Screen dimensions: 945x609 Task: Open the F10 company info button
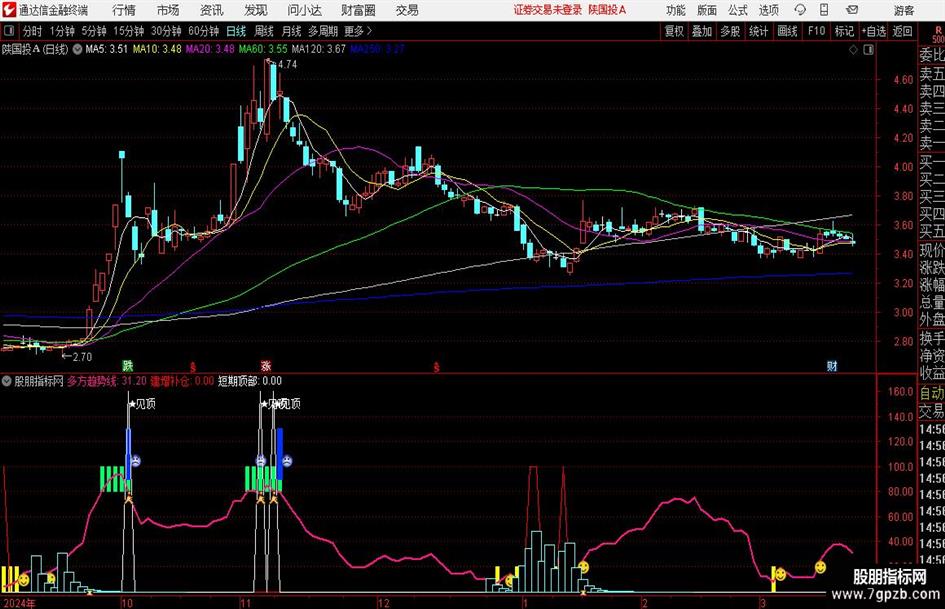[x=817, y=31]
